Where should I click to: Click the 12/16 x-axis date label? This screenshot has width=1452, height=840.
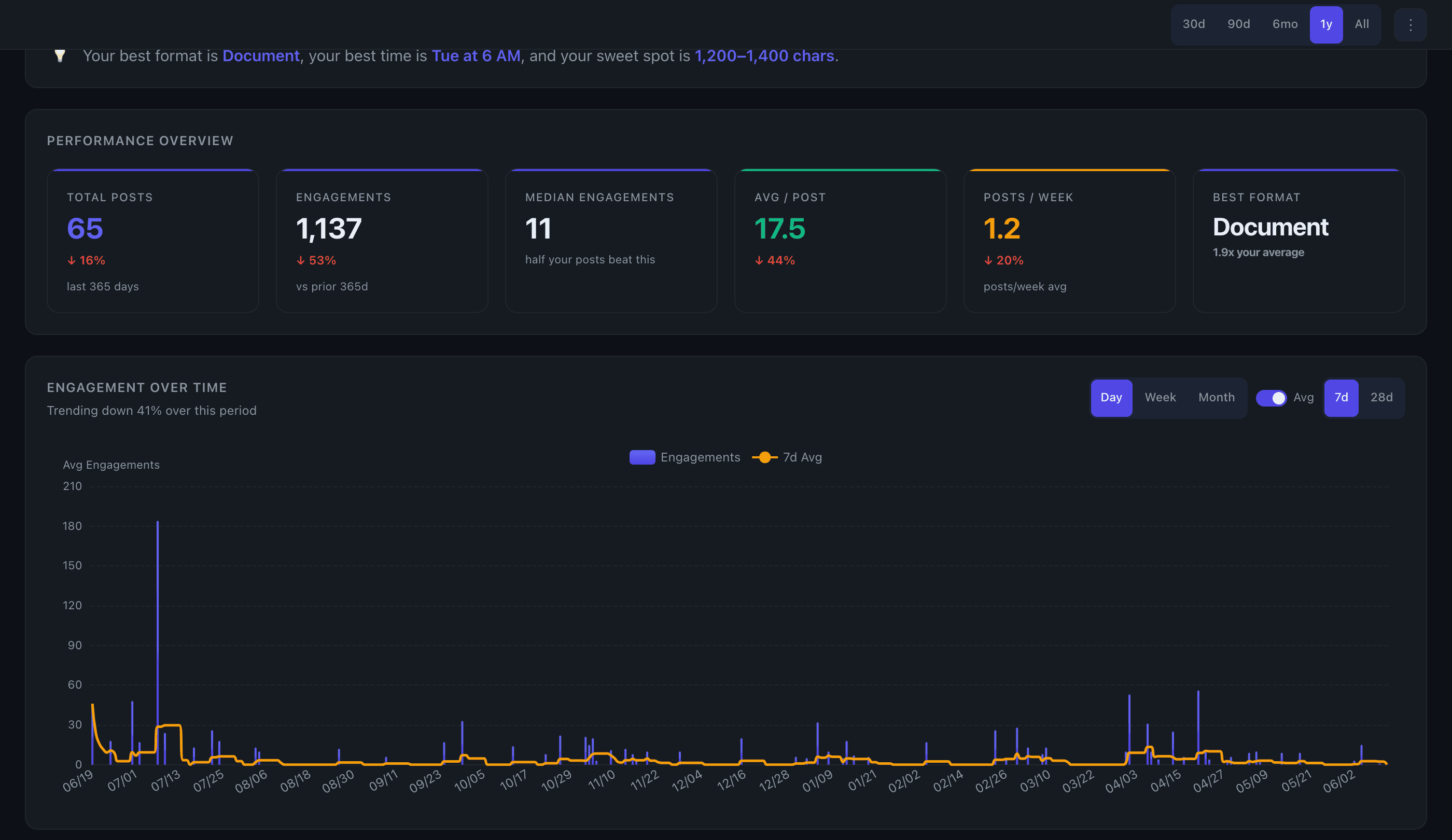731,781
